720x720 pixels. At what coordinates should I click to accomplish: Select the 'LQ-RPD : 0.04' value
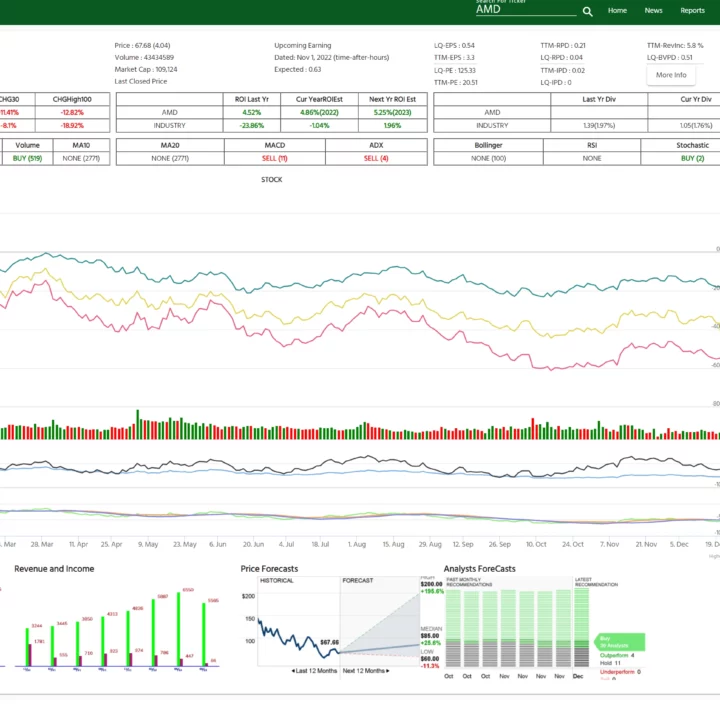click(x=561, y=57)
